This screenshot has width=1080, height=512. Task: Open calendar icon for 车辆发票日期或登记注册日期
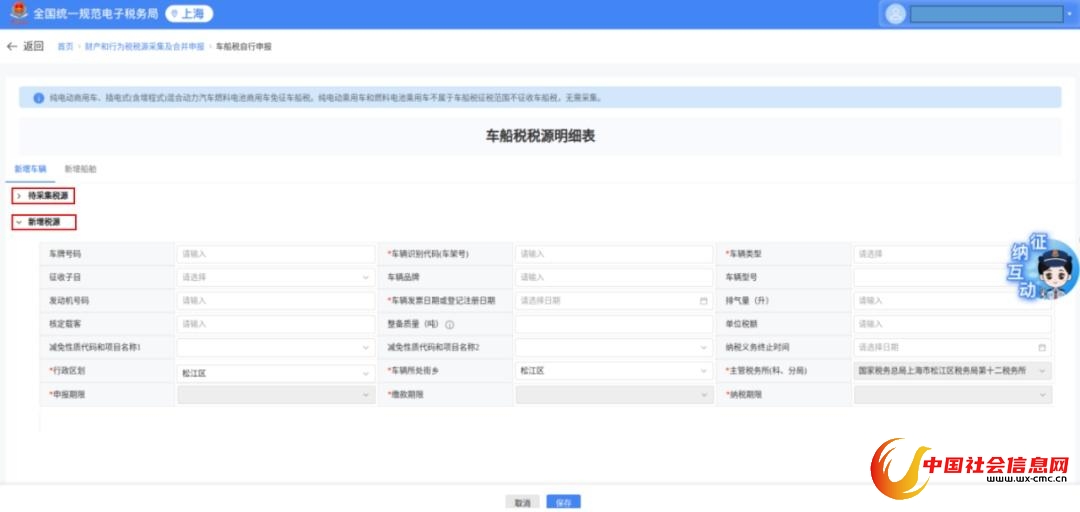[703, 300]
